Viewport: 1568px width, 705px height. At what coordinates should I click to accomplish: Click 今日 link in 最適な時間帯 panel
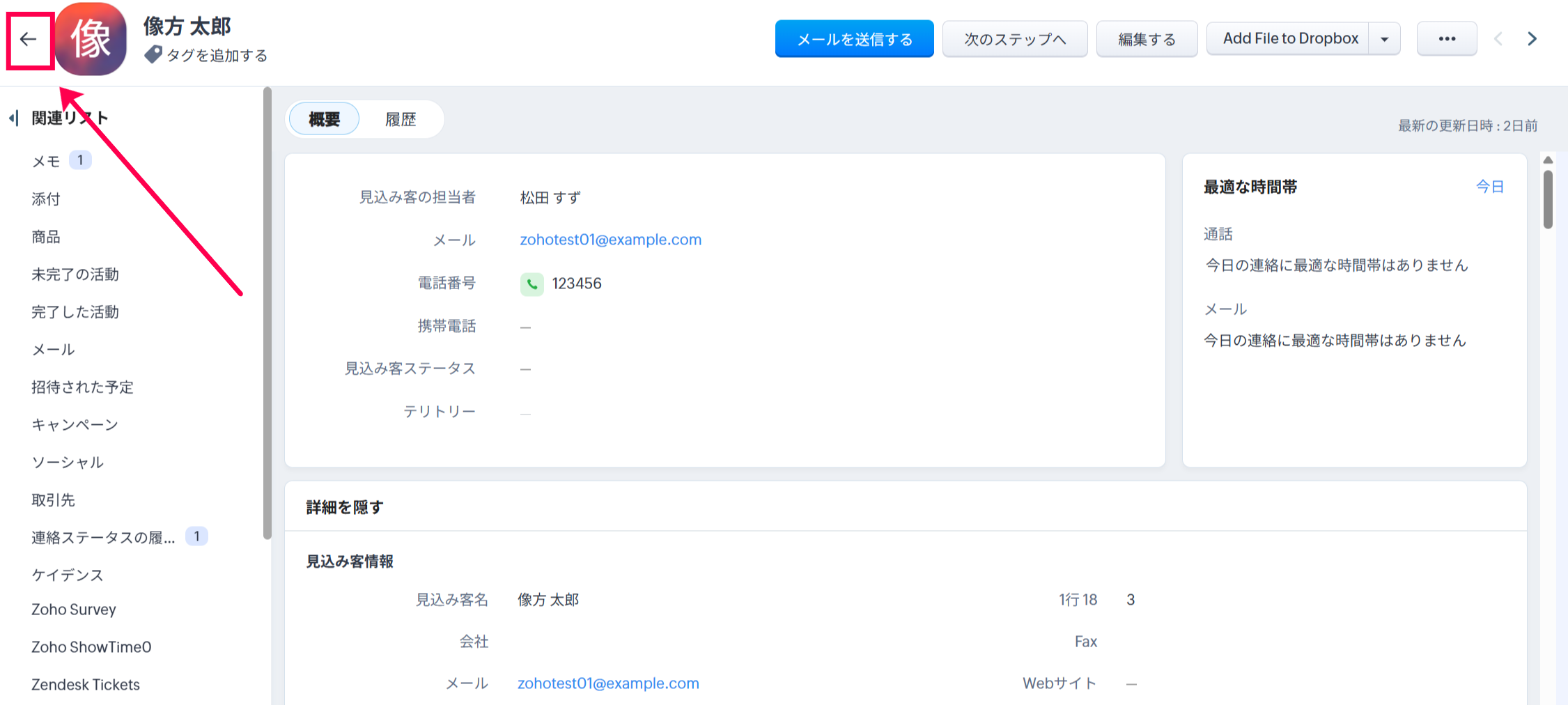1489,187
